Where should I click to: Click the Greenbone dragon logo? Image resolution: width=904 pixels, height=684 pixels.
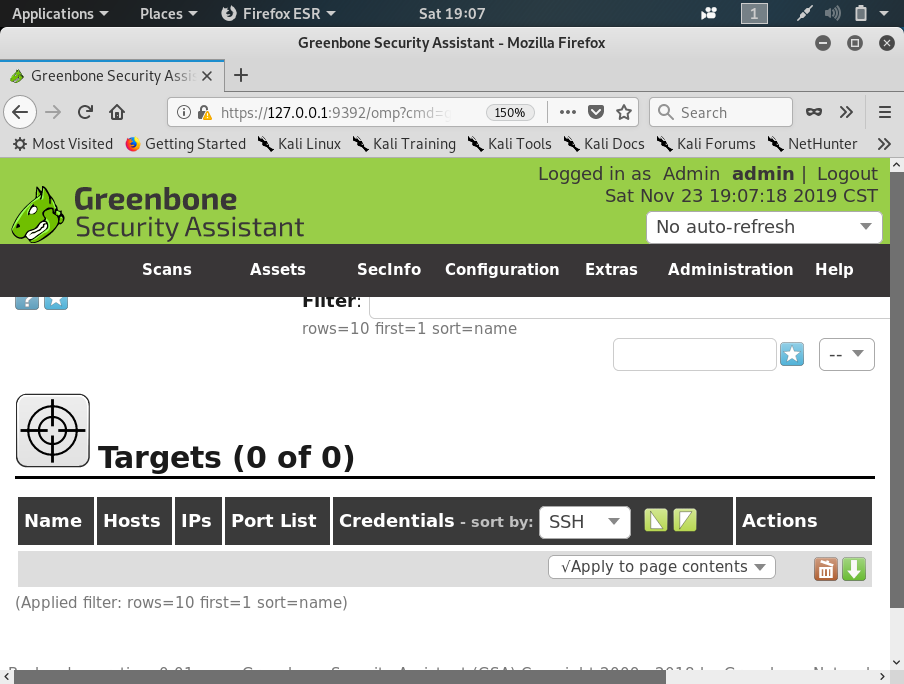tap(37, 214)
